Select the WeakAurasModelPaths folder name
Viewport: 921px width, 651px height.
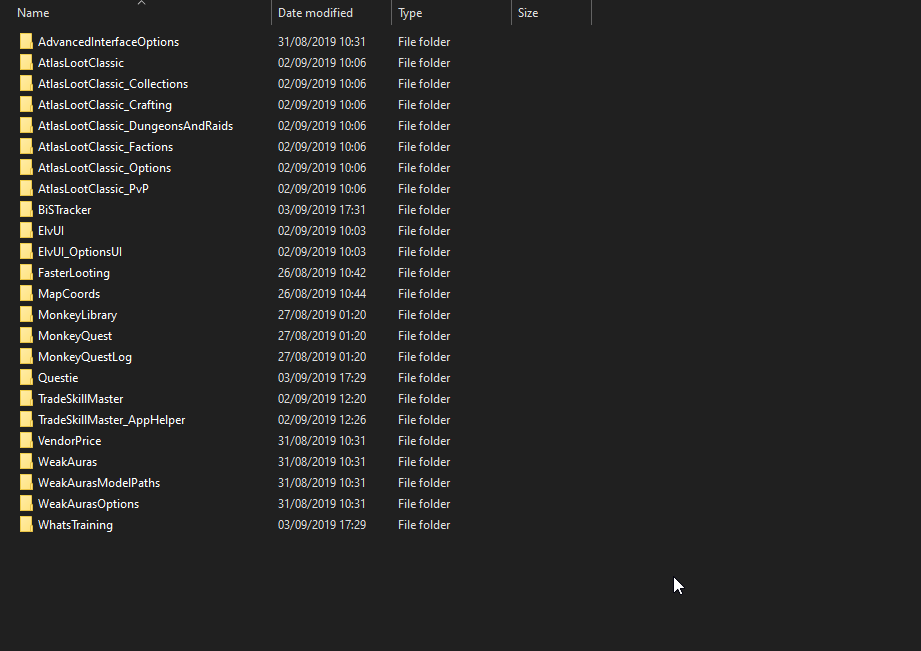pos(99,483)
